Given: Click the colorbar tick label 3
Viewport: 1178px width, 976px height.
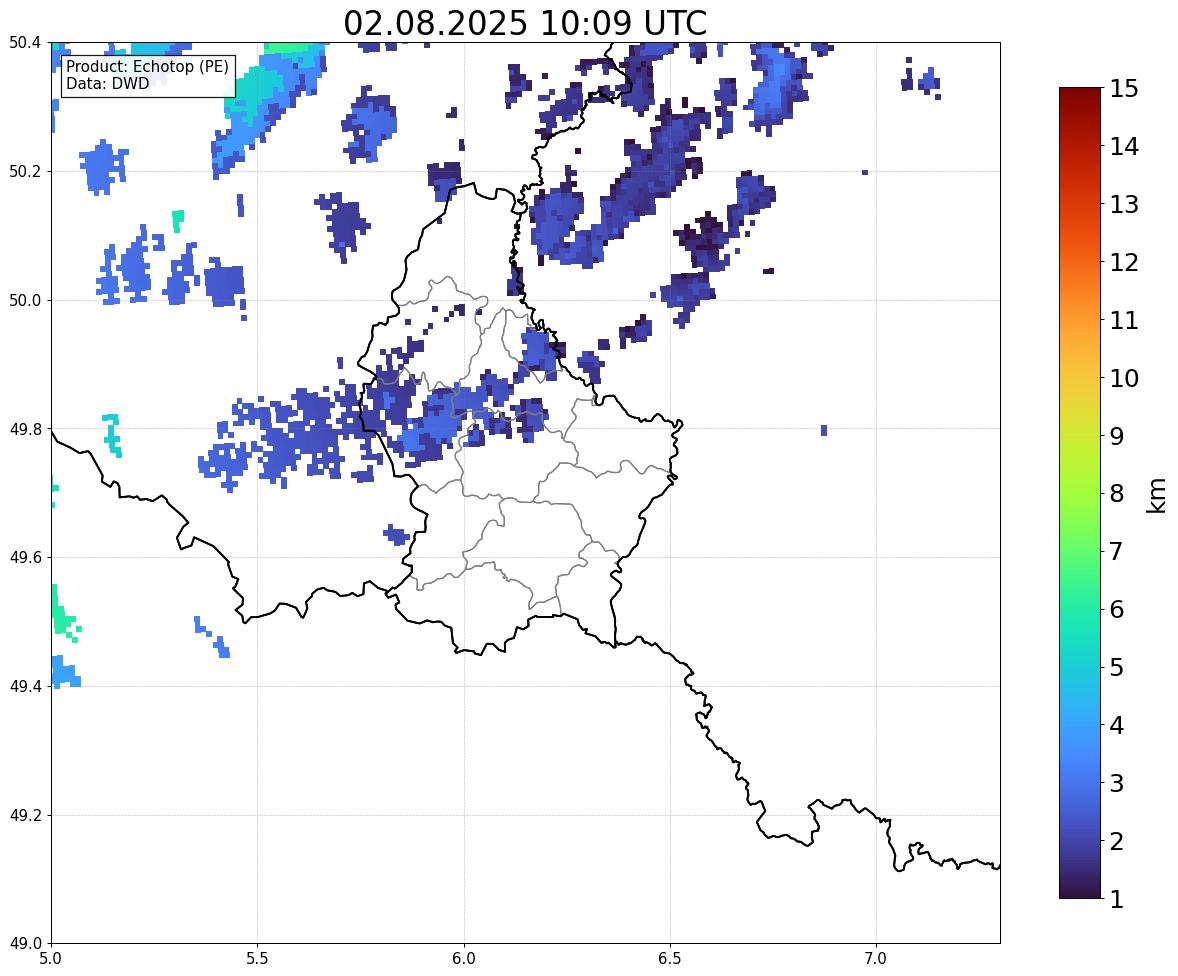Looking at the screenshot, I should (x=1116, y=783).
